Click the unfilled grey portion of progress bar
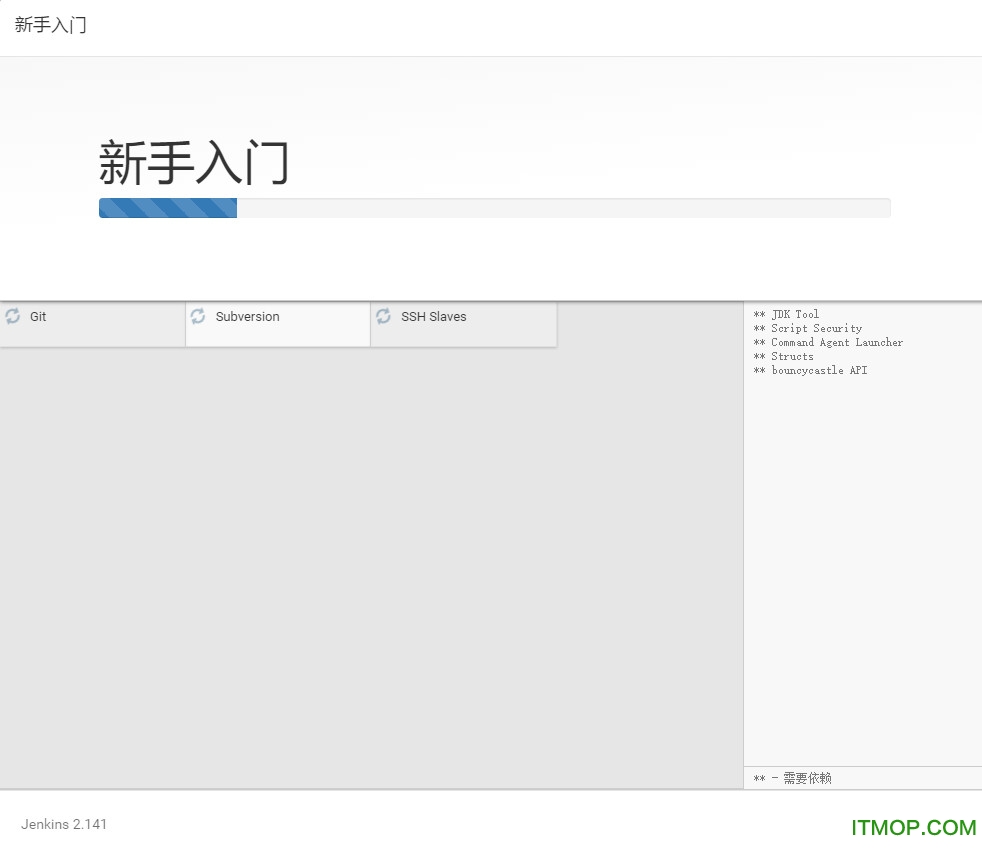The height and width of the screenshot is (853, 982). pos(562,208)
